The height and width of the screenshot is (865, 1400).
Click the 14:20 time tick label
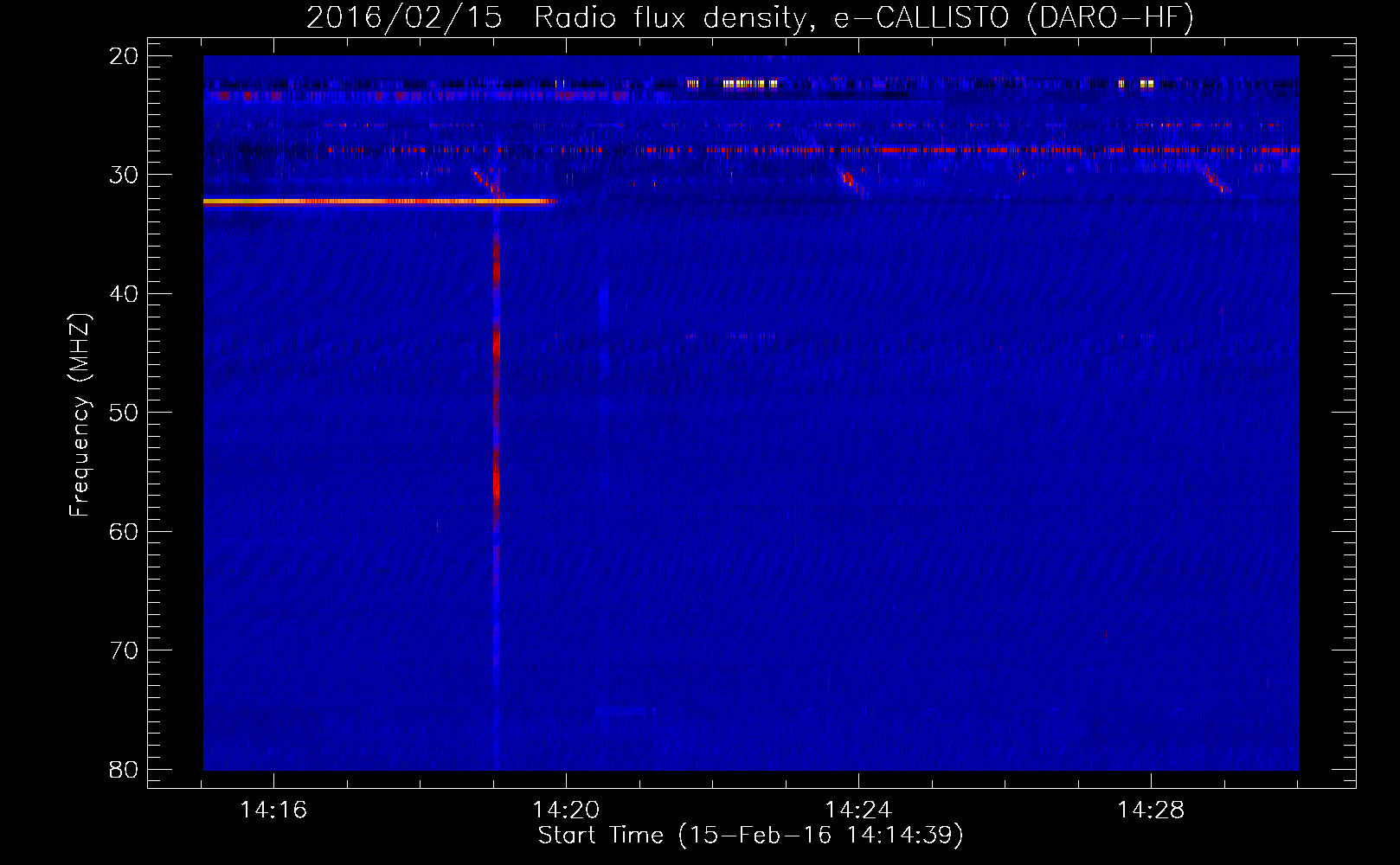click(566, 810)
